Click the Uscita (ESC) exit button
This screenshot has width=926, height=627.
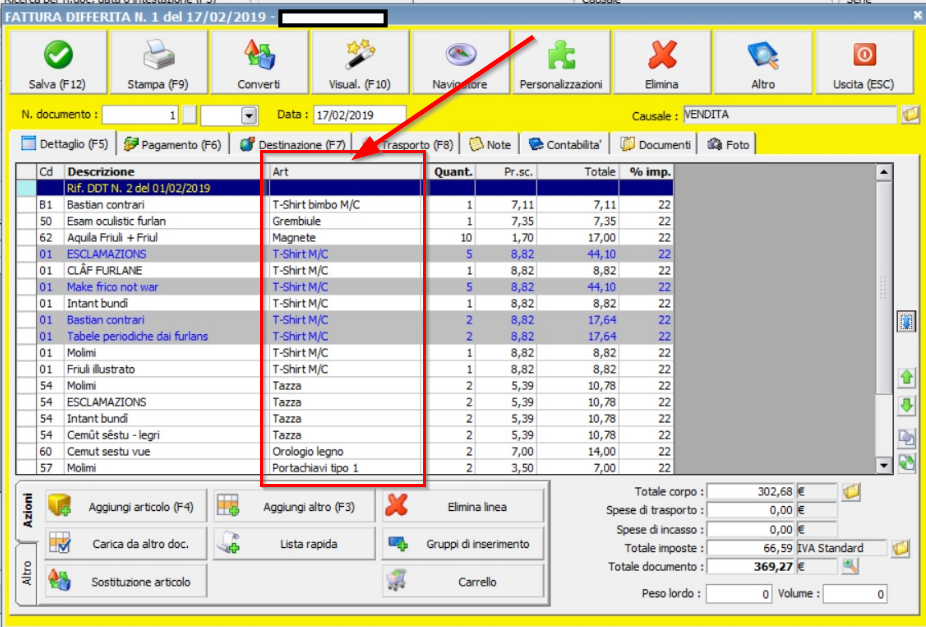864,63
